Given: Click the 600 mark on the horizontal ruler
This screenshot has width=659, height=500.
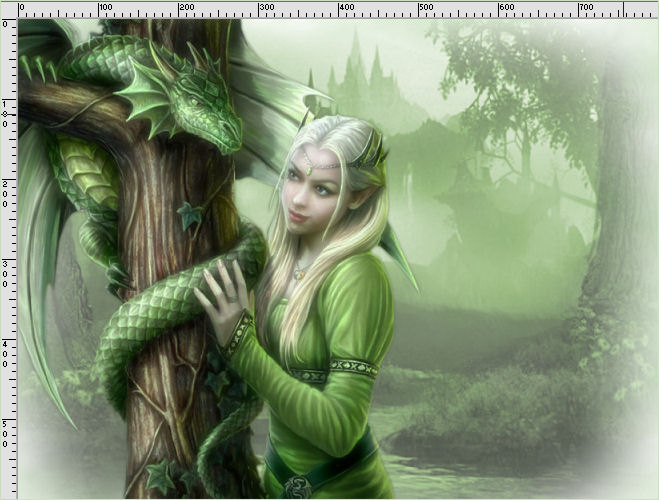Looking at the screenshot, I should pyautogui.click(x=507, y=8).
